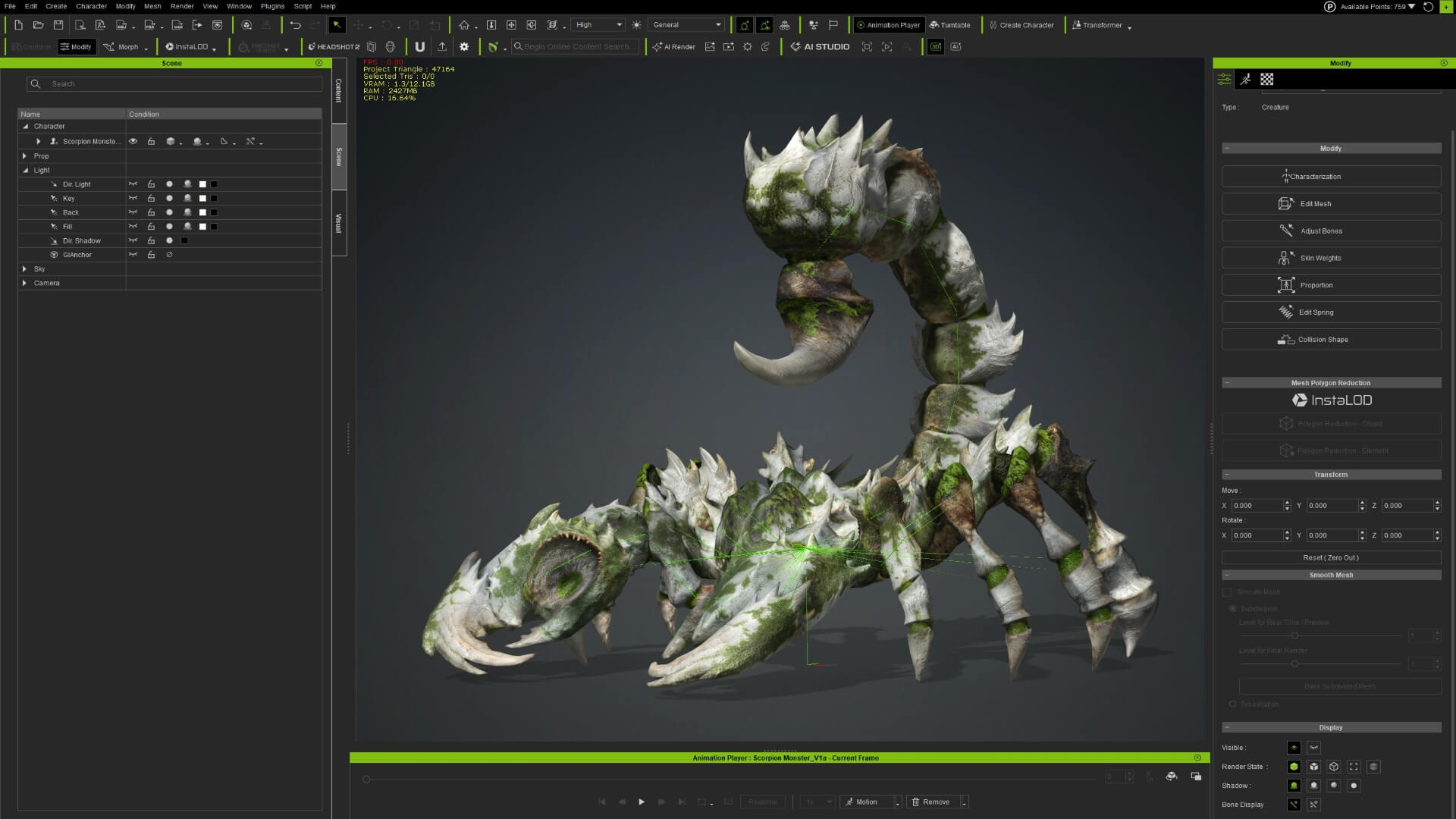Screen dimensions: 1456x819
Task: Click the Scene search field
Action: 174,84
